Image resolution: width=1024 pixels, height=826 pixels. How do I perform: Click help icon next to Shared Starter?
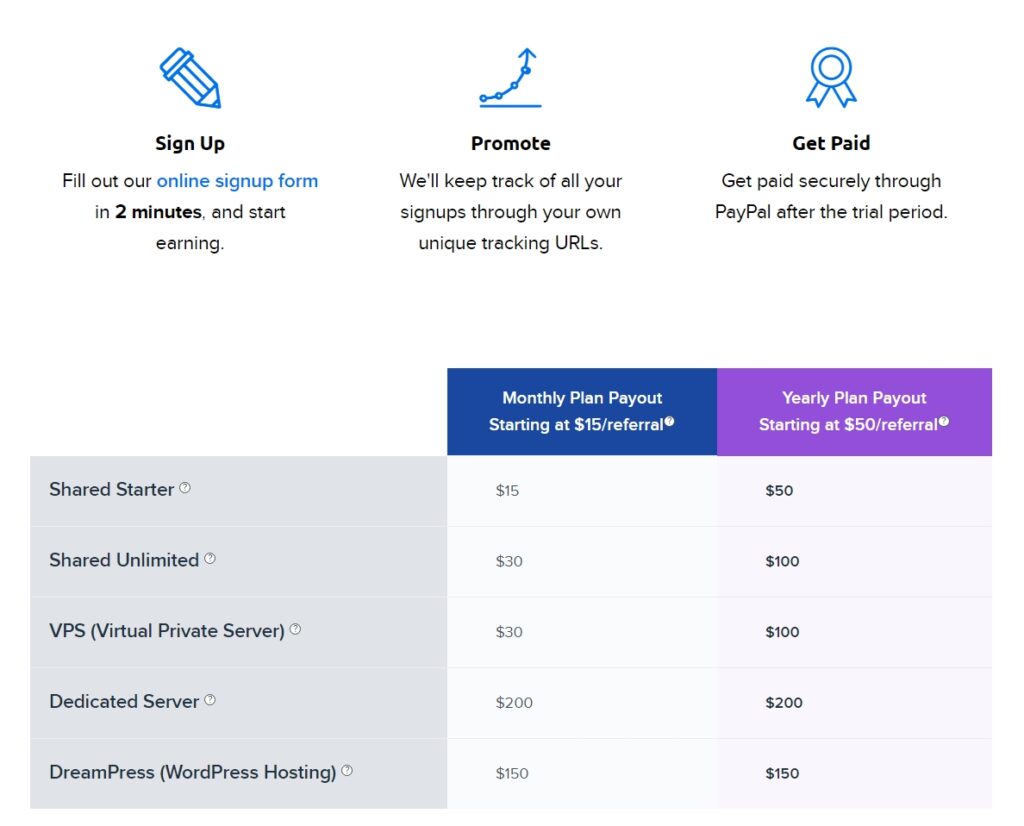(185, 488)
